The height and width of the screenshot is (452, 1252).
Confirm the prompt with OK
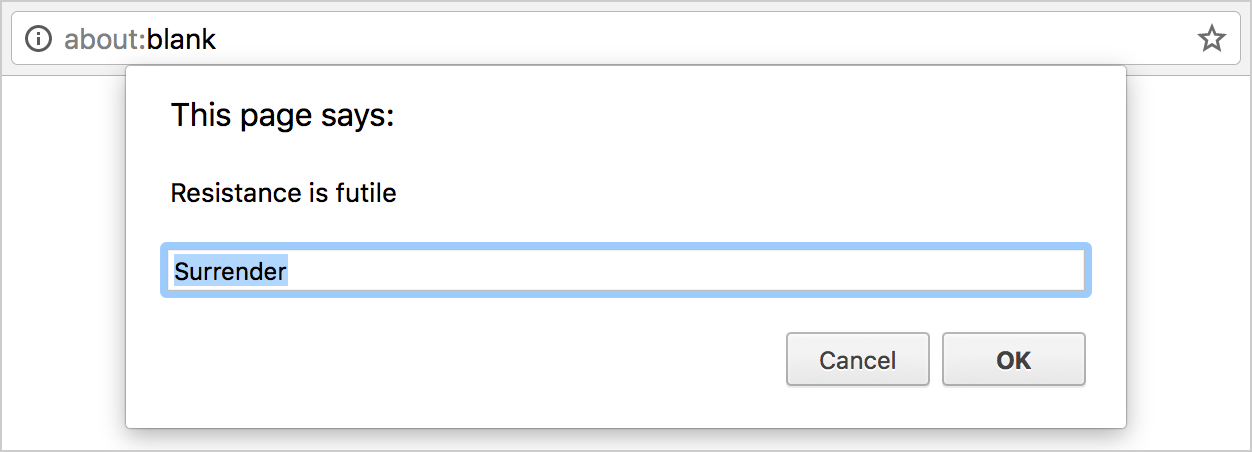[1014, 360]
